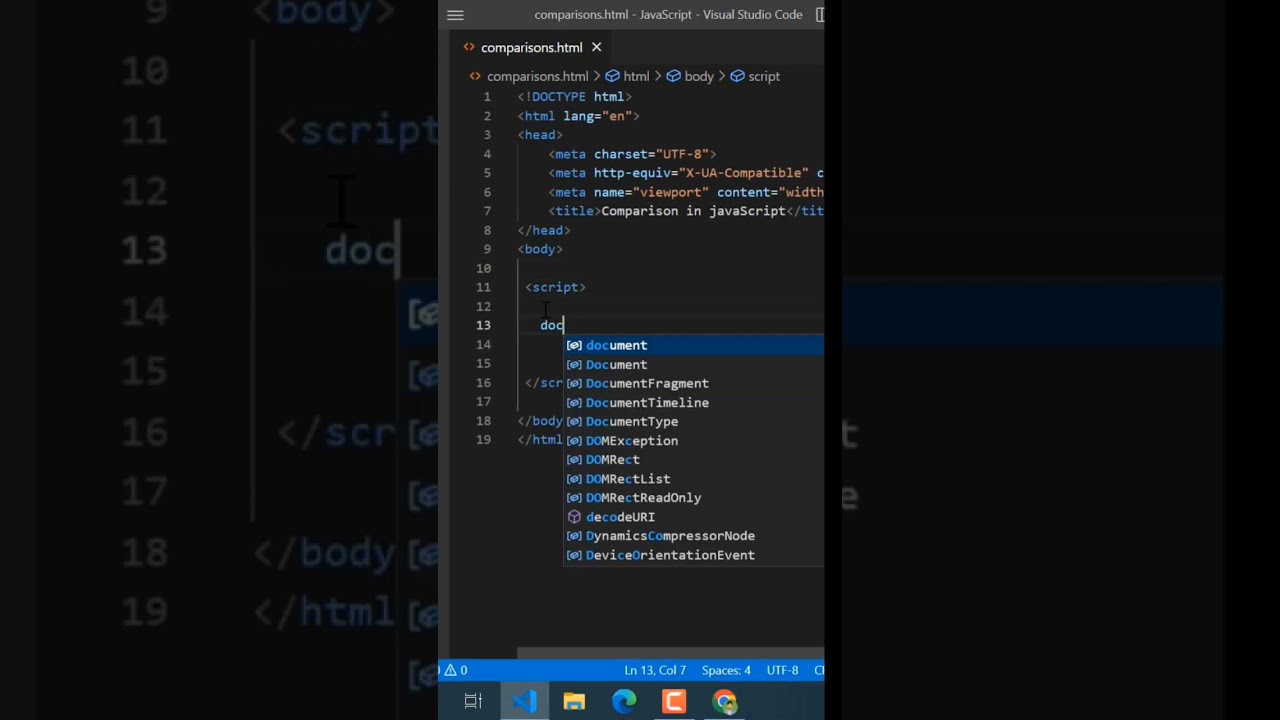Click the closing head tag on line 8
The height and width of the screenshot is (720, 1280).
(544, 230)
